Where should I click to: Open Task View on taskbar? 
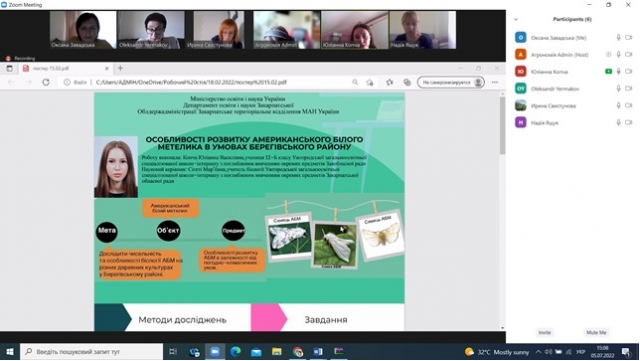point(173,352)
